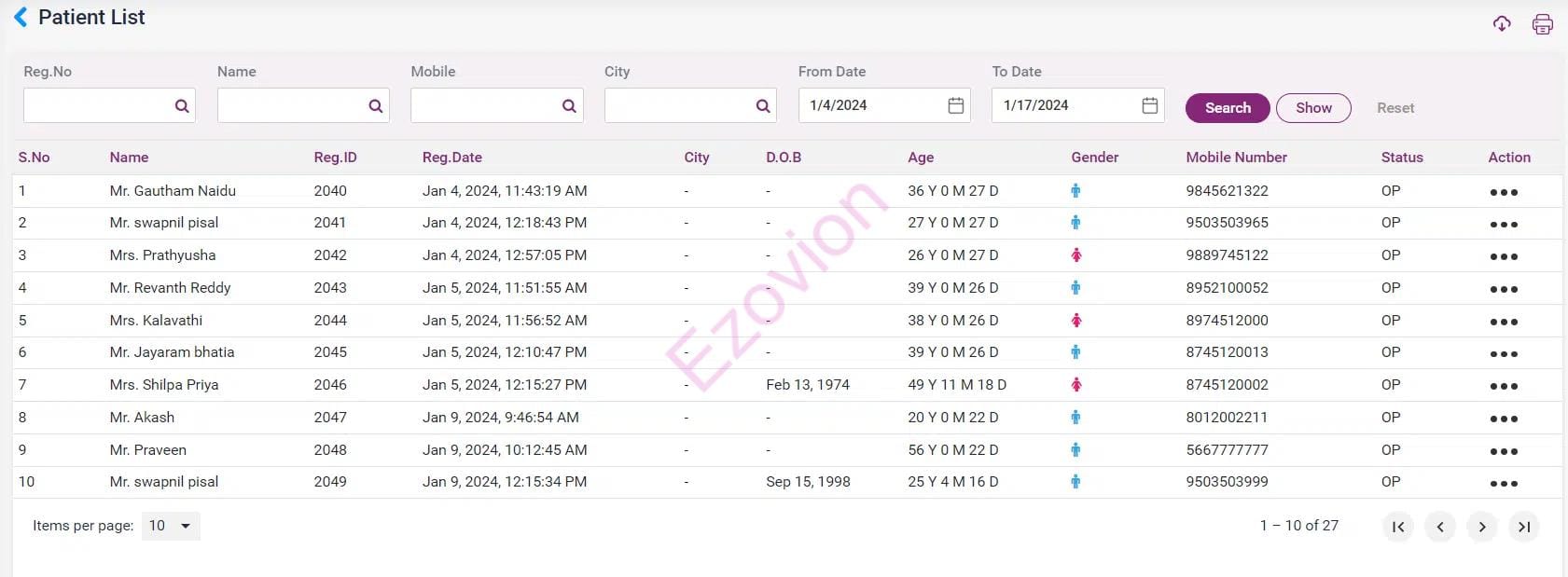The image size is (1568, 577).
Task: Open action menu for Mrs. Shilpa Priya
Action: tap(1503, 386)
